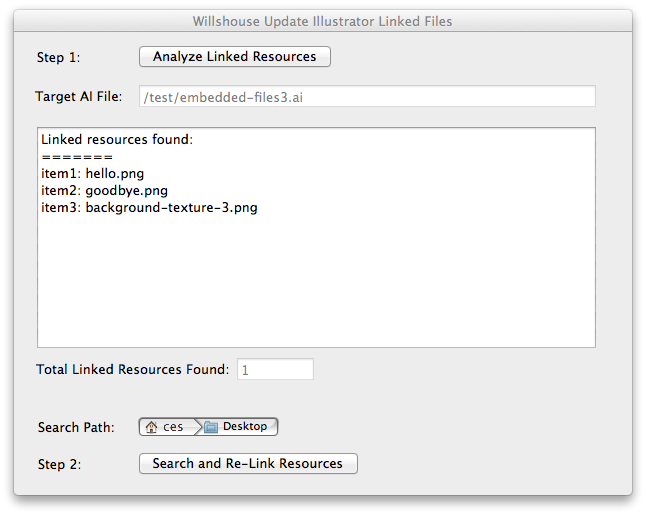646x515 pixels.
Task: Click the Target AI File field
Action: tap(367, 96)
